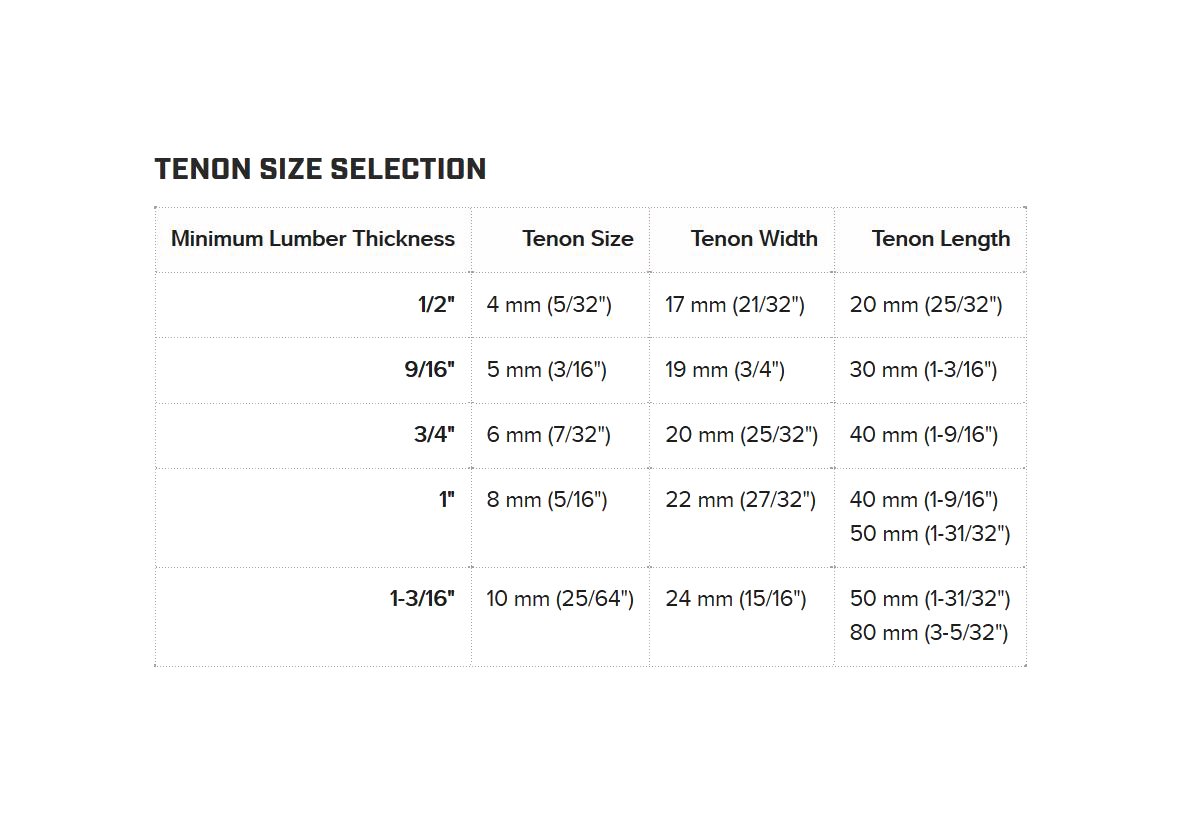Select the 8 mm (5/16") tenon size cell

[547, 500]
